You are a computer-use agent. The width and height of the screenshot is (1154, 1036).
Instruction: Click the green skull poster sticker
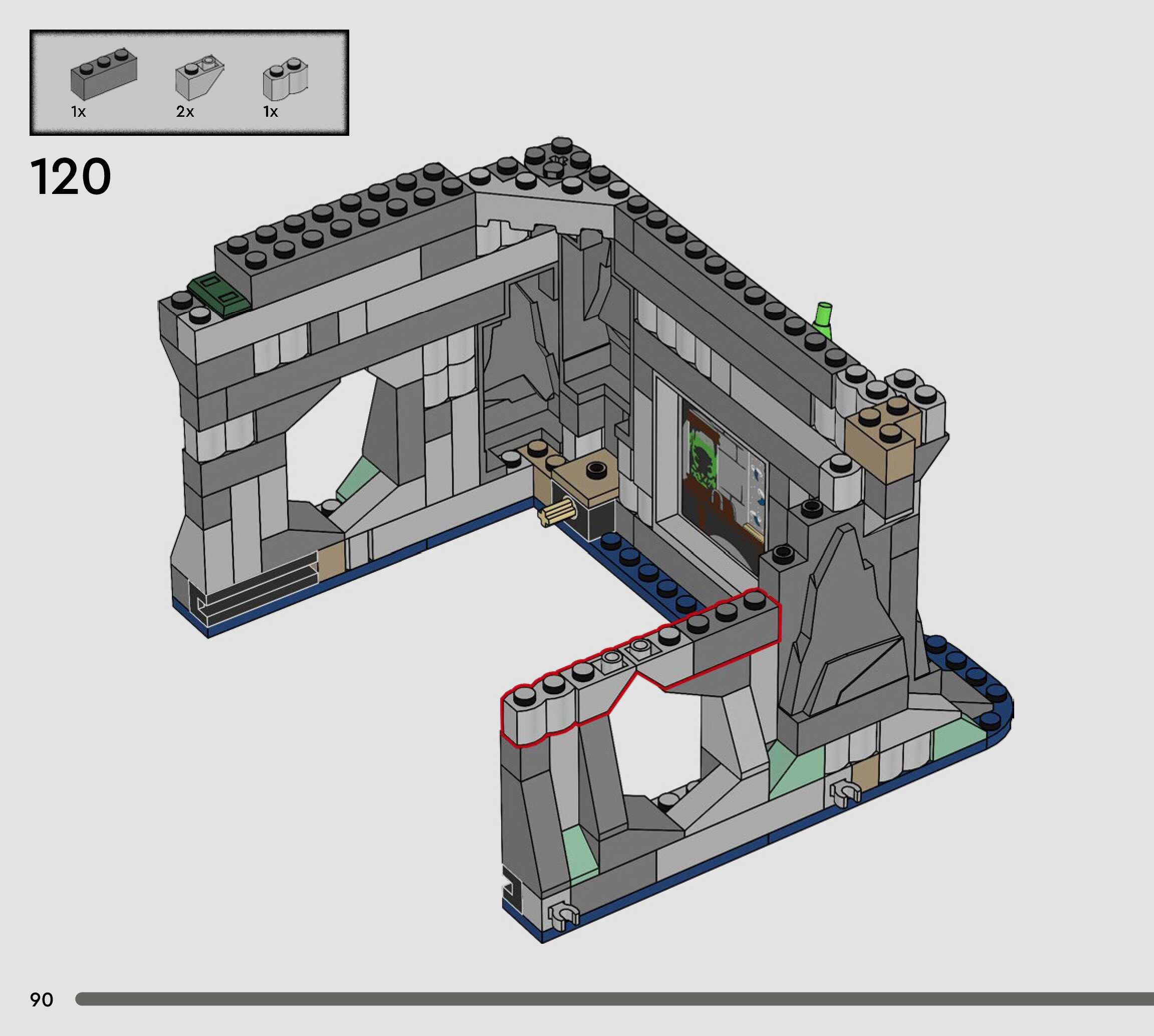coord(704,459)
